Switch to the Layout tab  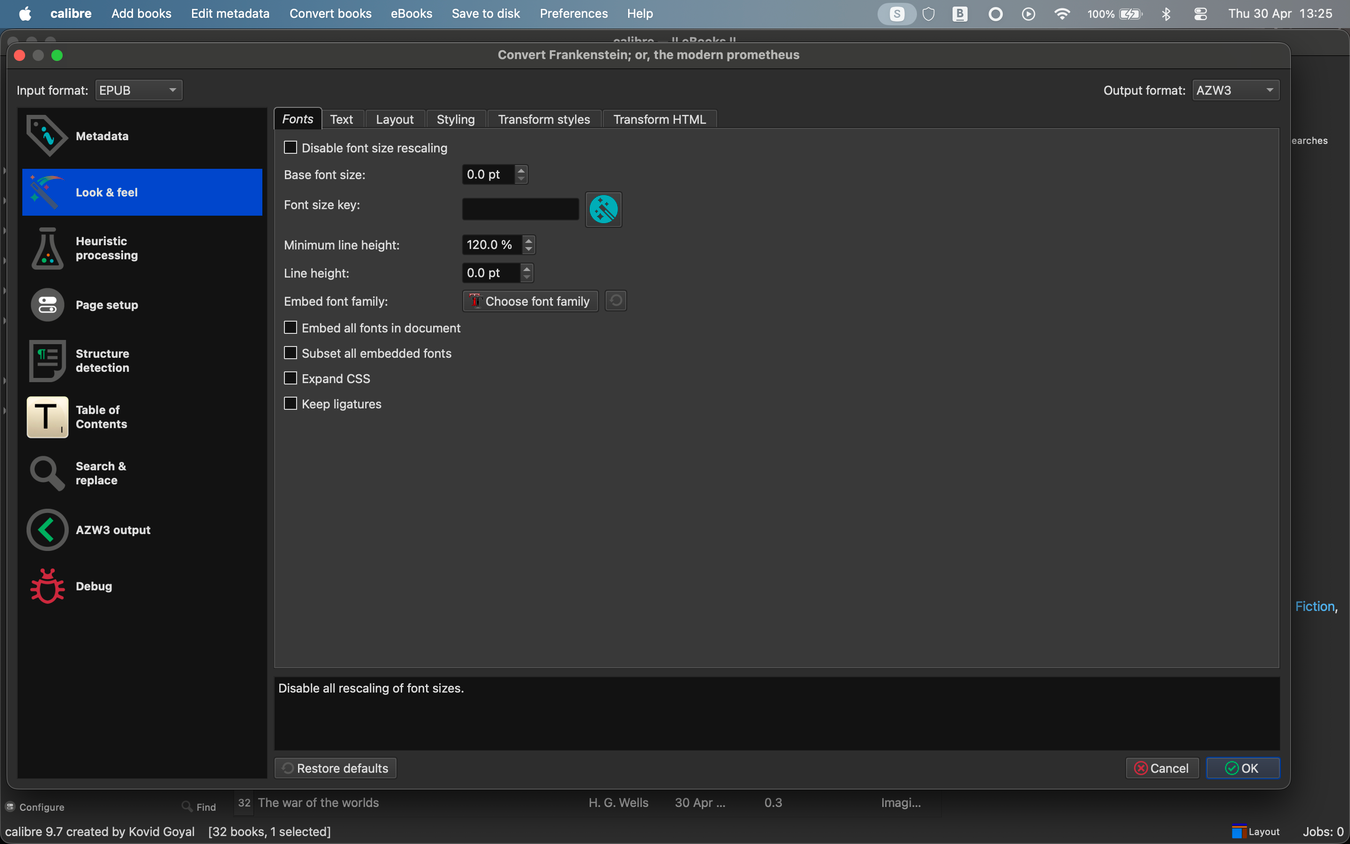pyautogui.click(x=394, y=119)
